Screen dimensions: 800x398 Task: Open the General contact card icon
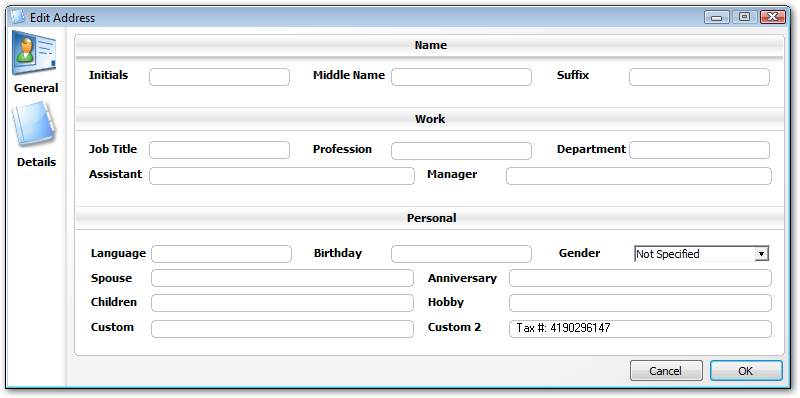click(34, 53)
